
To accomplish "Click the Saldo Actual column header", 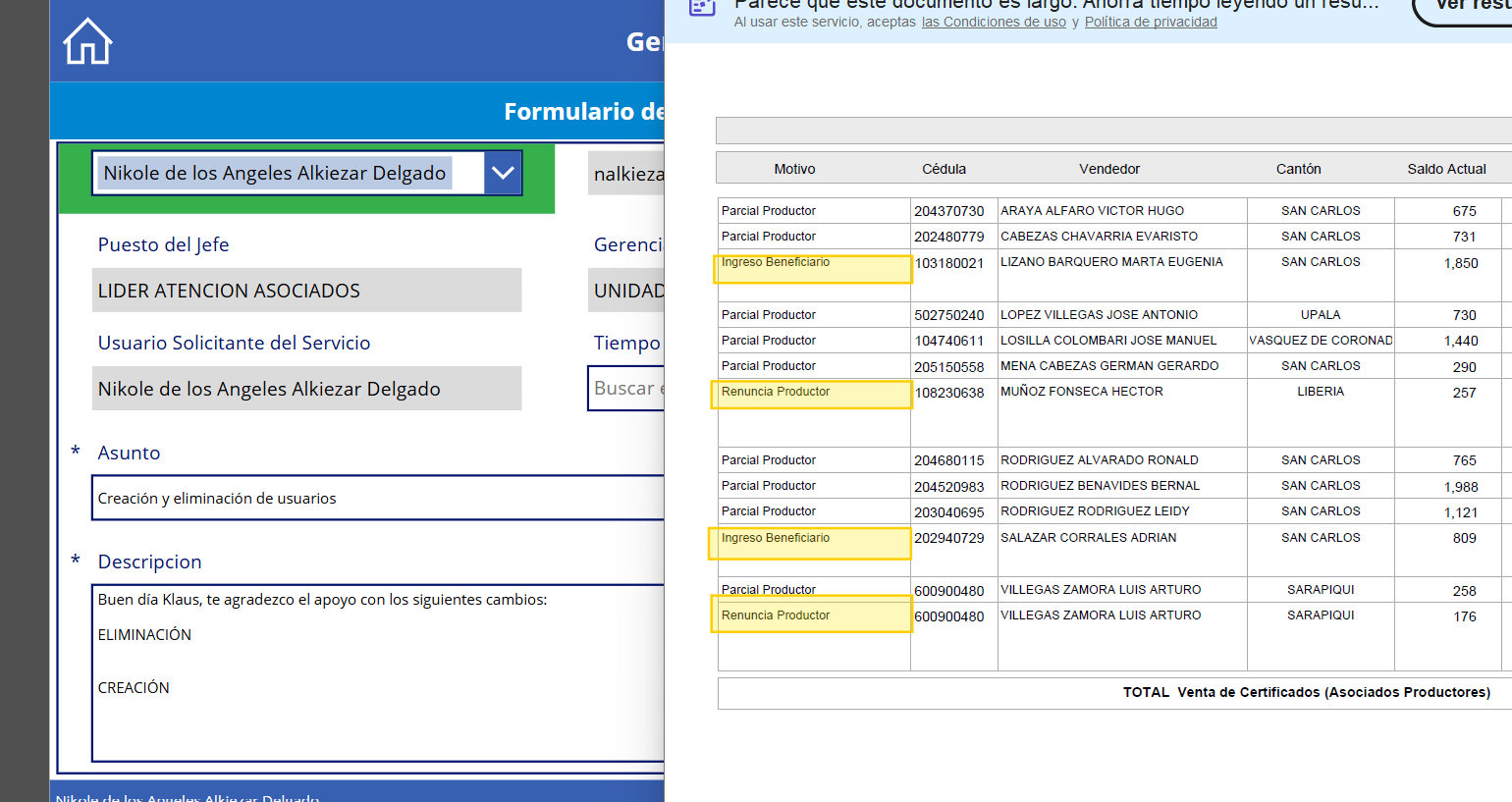I will coord(1446,169).
